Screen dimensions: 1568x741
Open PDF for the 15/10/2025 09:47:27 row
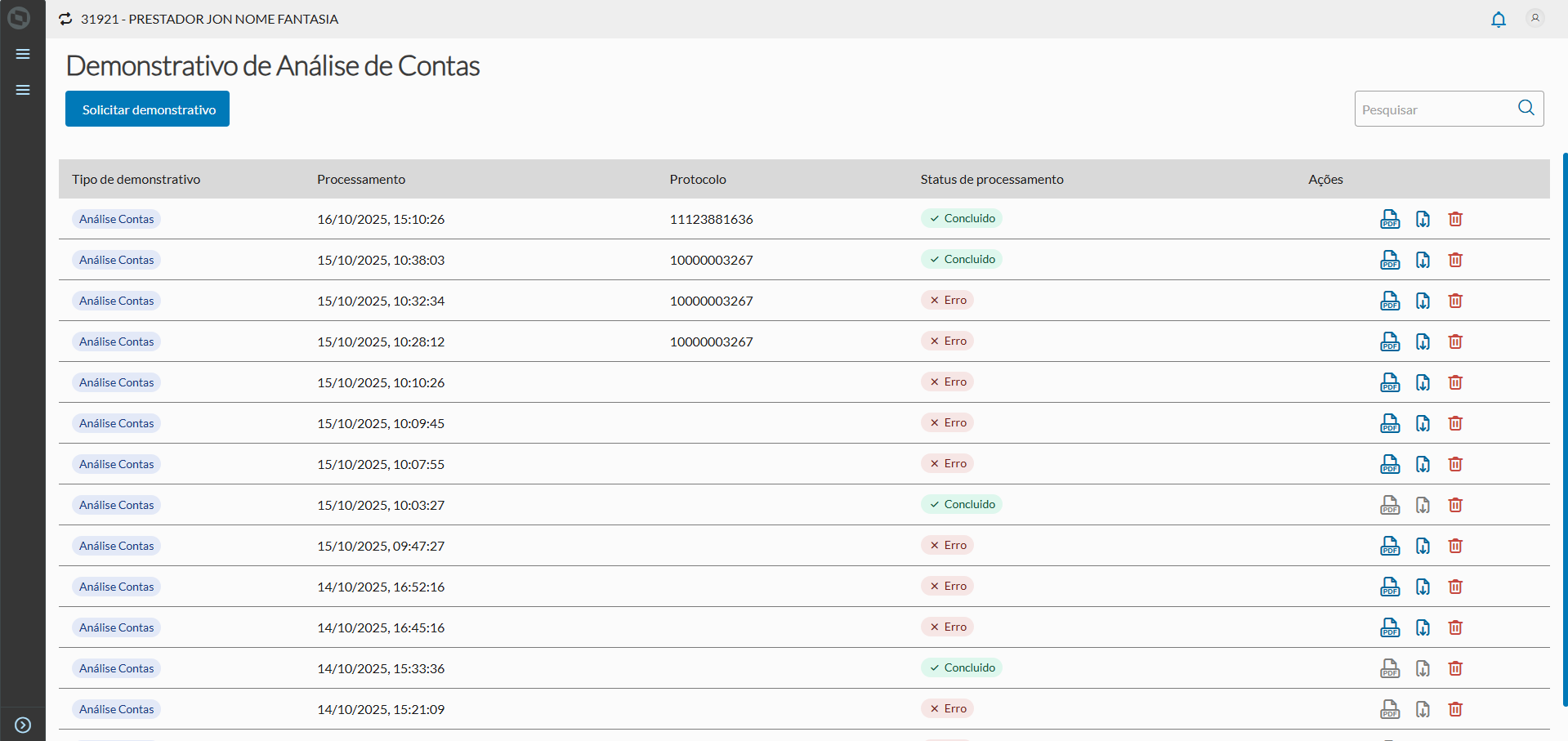coord(1389,546)
